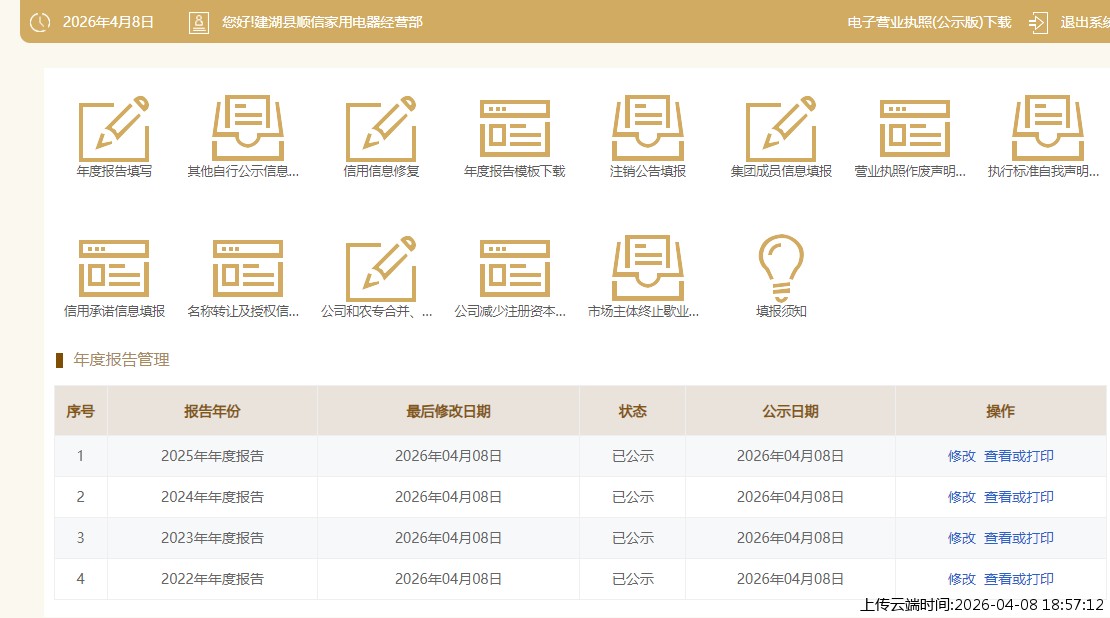Click 修改 for 2023年年度报告
This screenshot has height=618, width=1110.
(x=961, y=538)
